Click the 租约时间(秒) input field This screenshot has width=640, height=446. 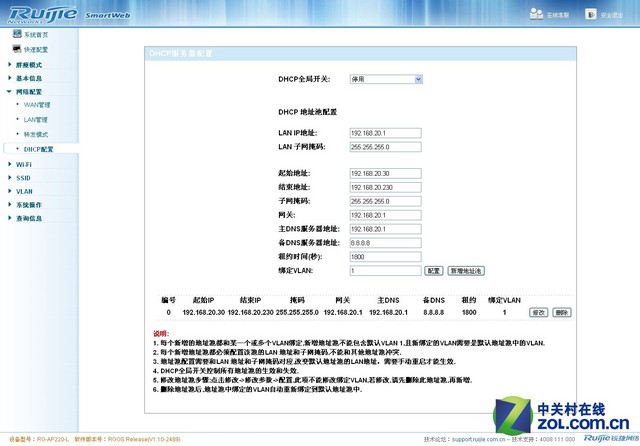pos(385,257)
